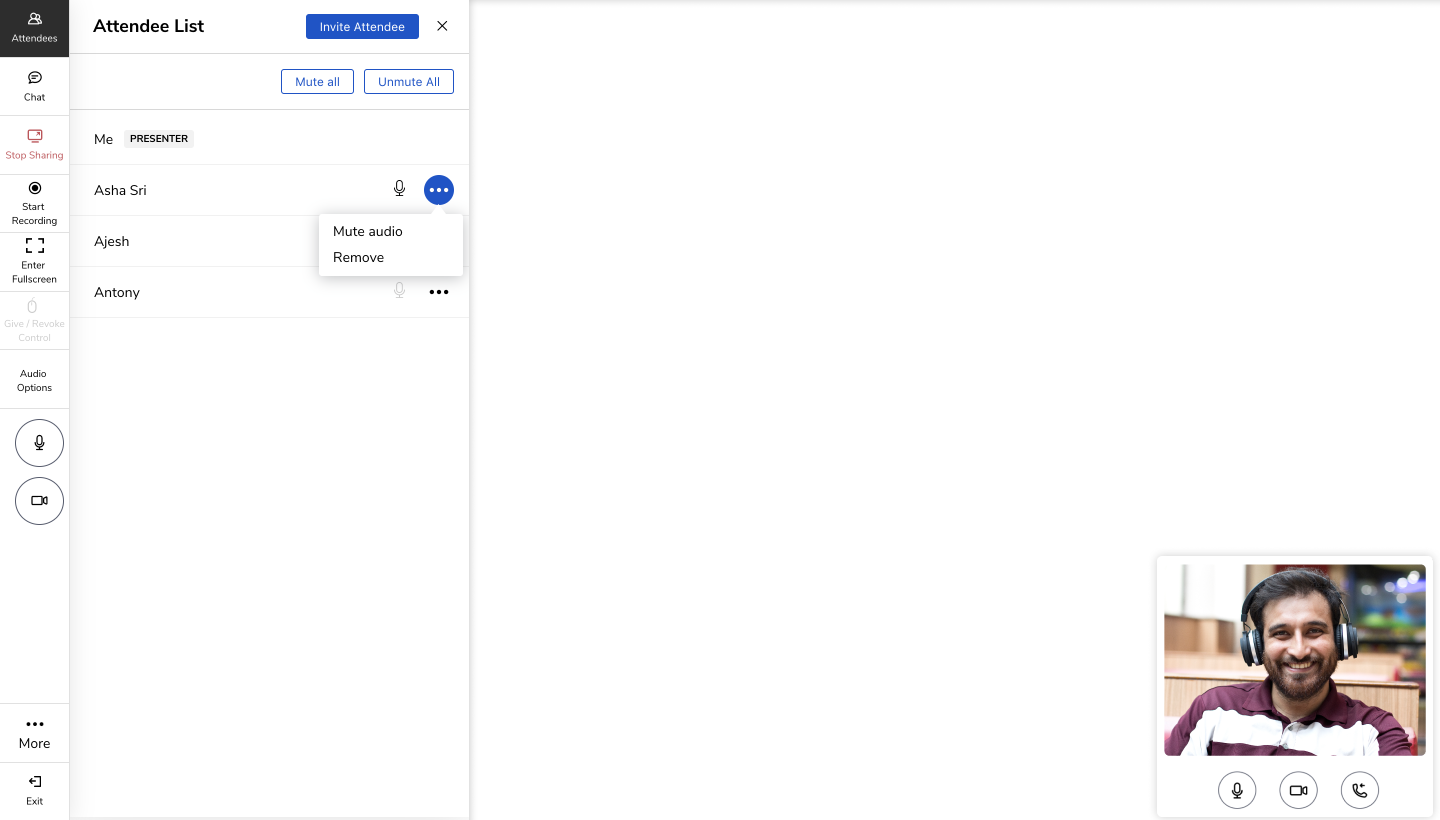This screenshot has width=1440, height=820.
Task: Exit the meeting
Action: 34,790
